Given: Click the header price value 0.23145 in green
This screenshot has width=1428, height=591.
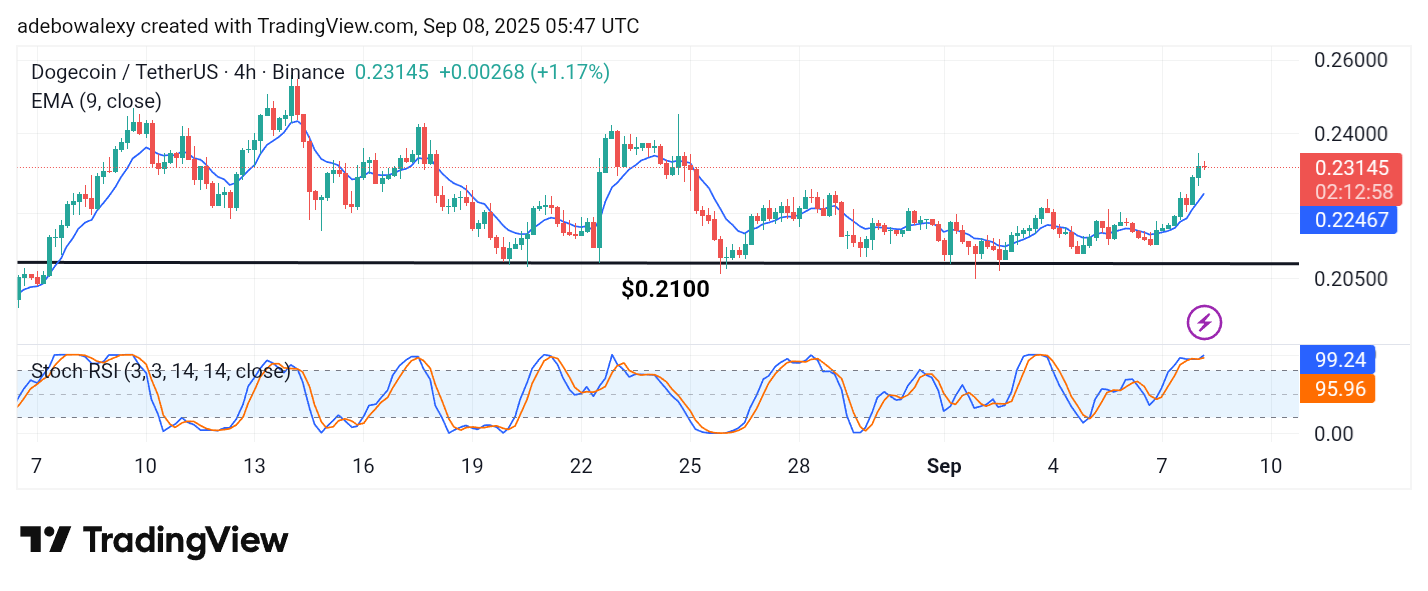Looking at the screenshot, I should 392,72.
